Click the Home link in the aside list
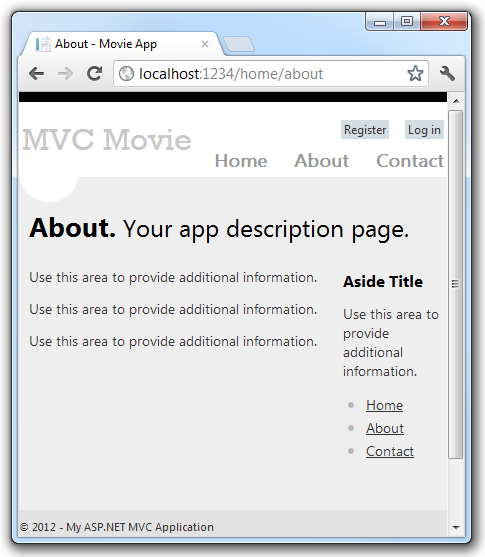Image resolution: width=485 pixels, height=557 pixels. [x=384, y=405]
